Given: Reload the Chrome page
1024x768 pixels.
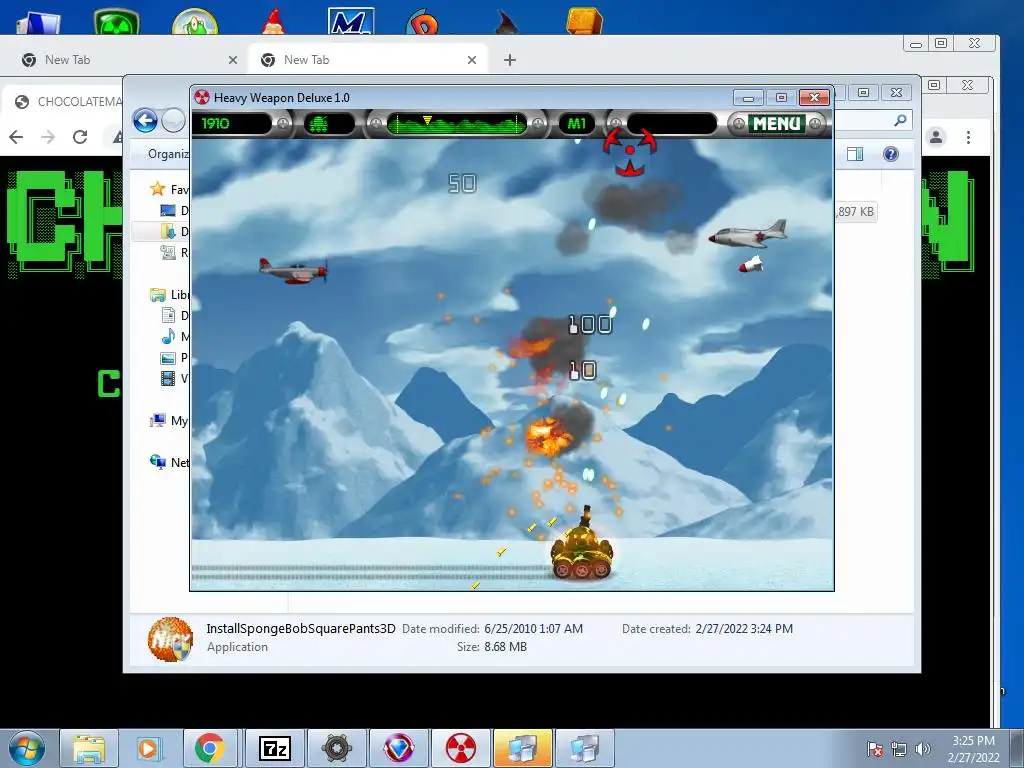Looking at the screenshot, I should tap(80, 137).
